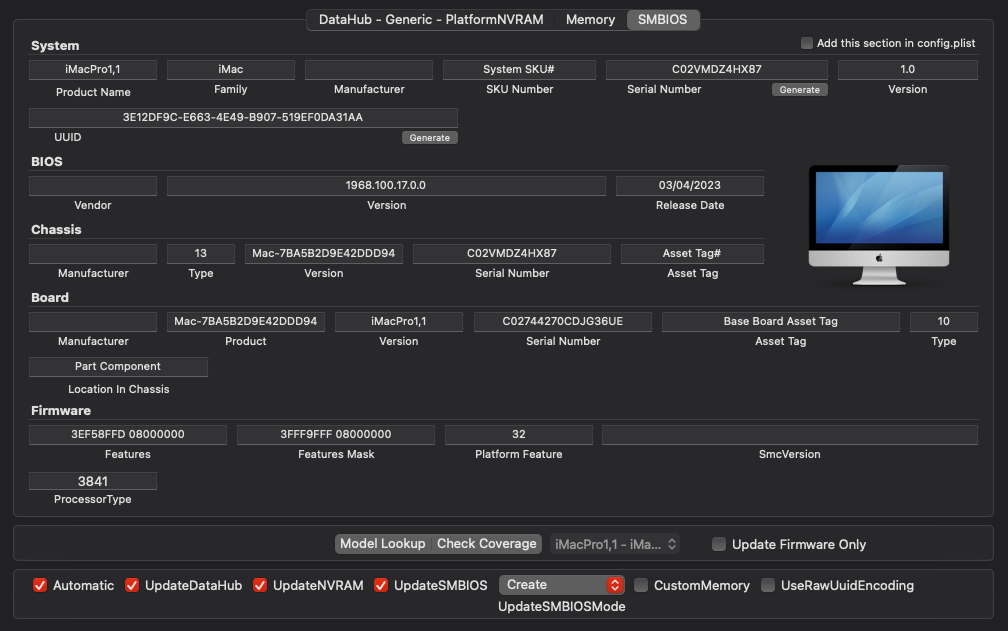
Task: Switch to the Memory tab
Action: (590, 19)
